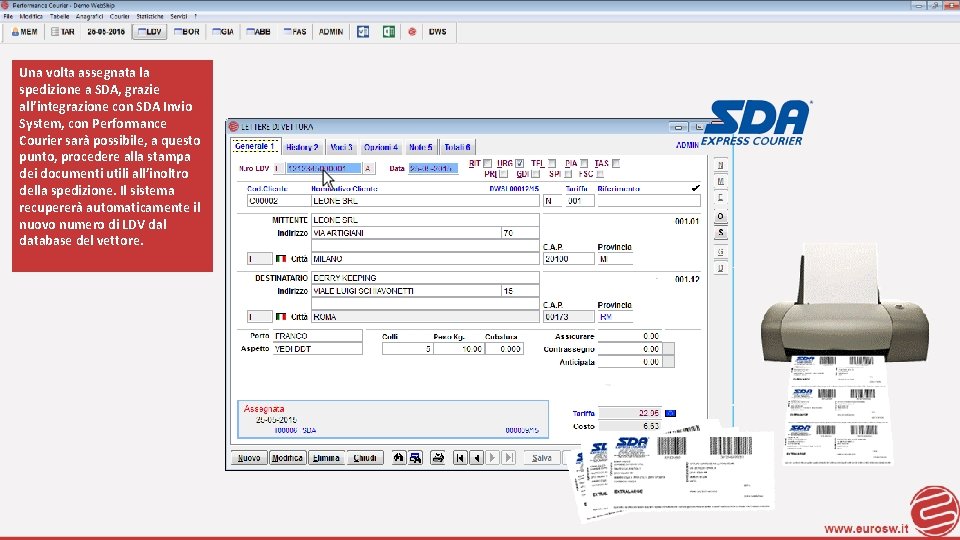Switch to the History 2 tab
Screen dimensions: 960x540
click(302, 147)
